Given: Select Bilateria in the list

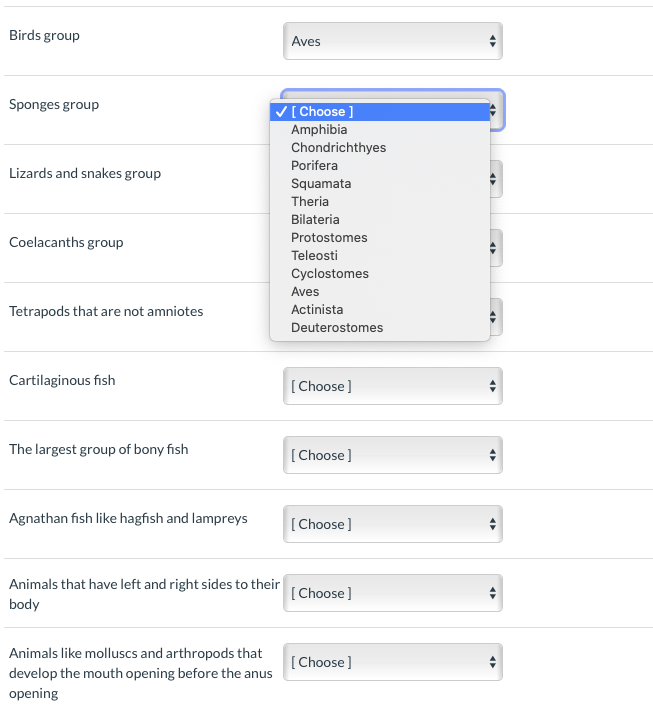Looking at the screenshot, I should pos(315,220).
